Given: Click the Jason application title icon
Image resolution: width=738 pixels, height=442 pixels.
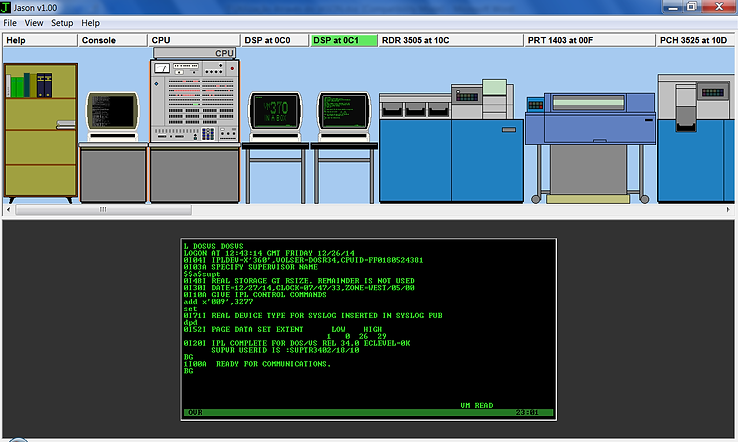Looking at the screenshot, I should click(6, 8).
